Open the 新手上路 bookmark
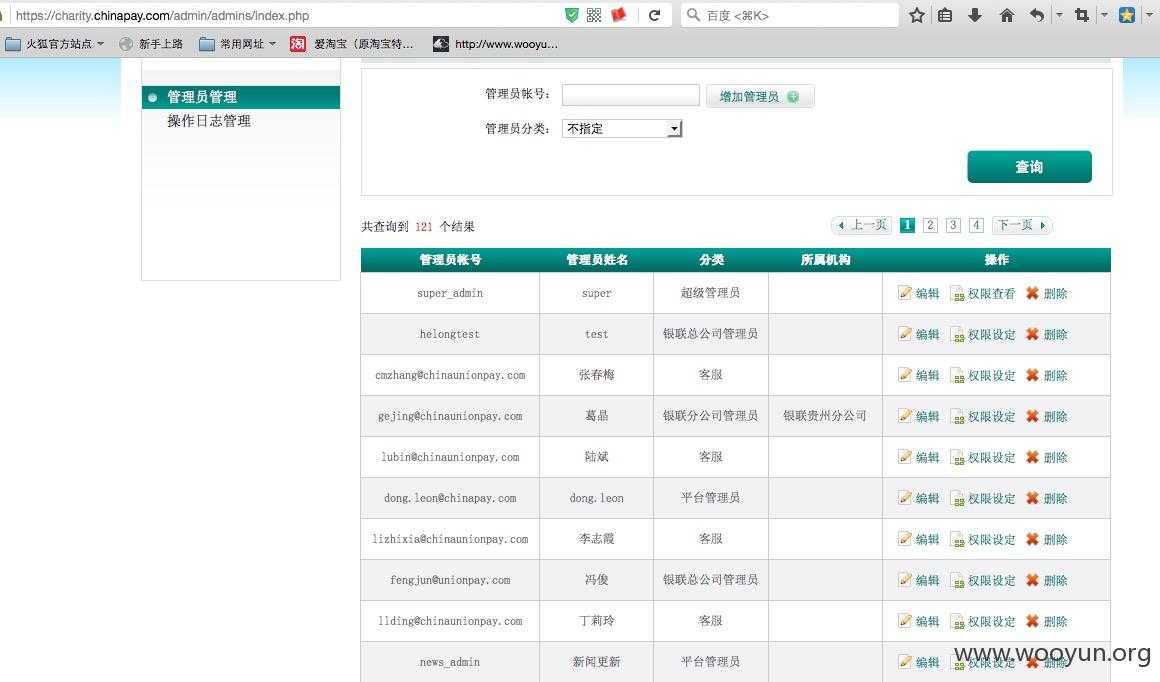The height and width of the screenshot is (682, 1160). [x=151, y=44]
